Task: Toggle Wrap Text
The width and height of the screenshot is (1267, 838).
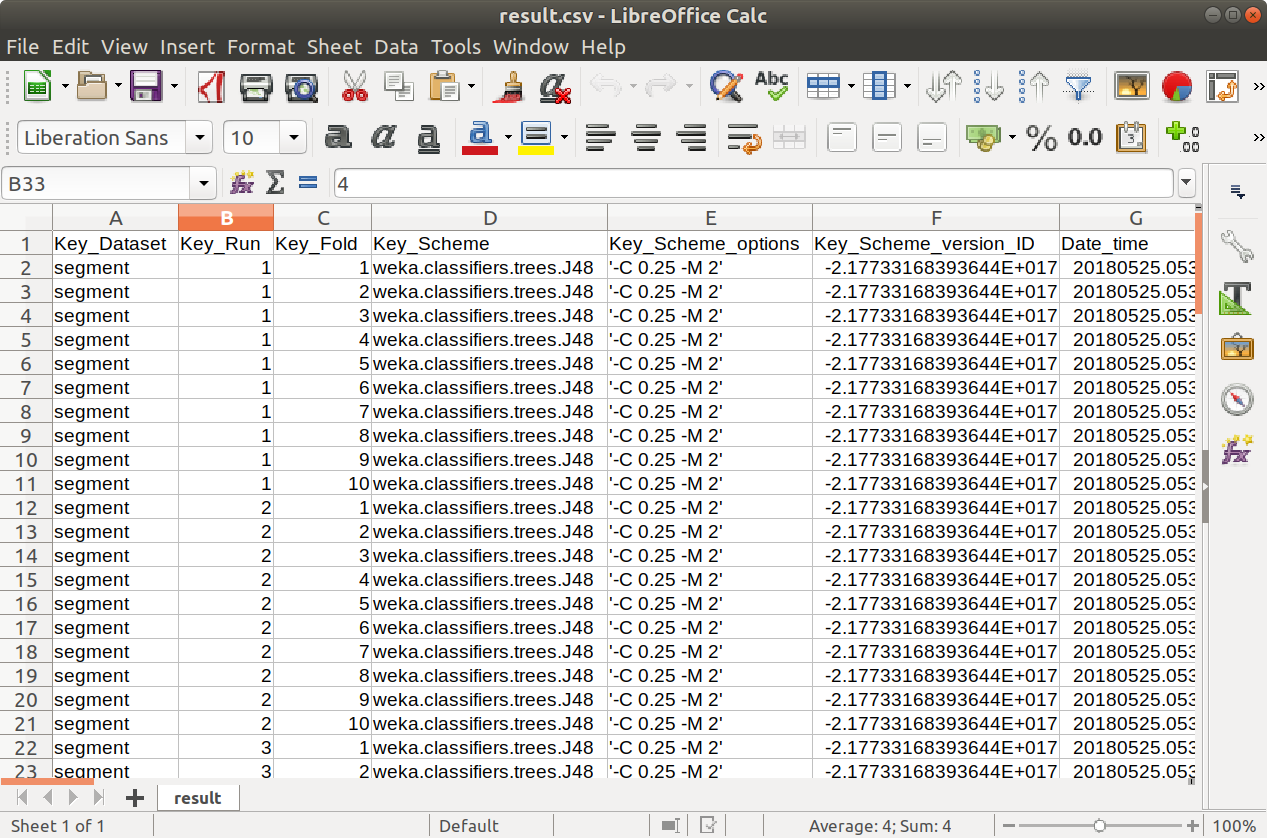Action: tap(744, 138)
